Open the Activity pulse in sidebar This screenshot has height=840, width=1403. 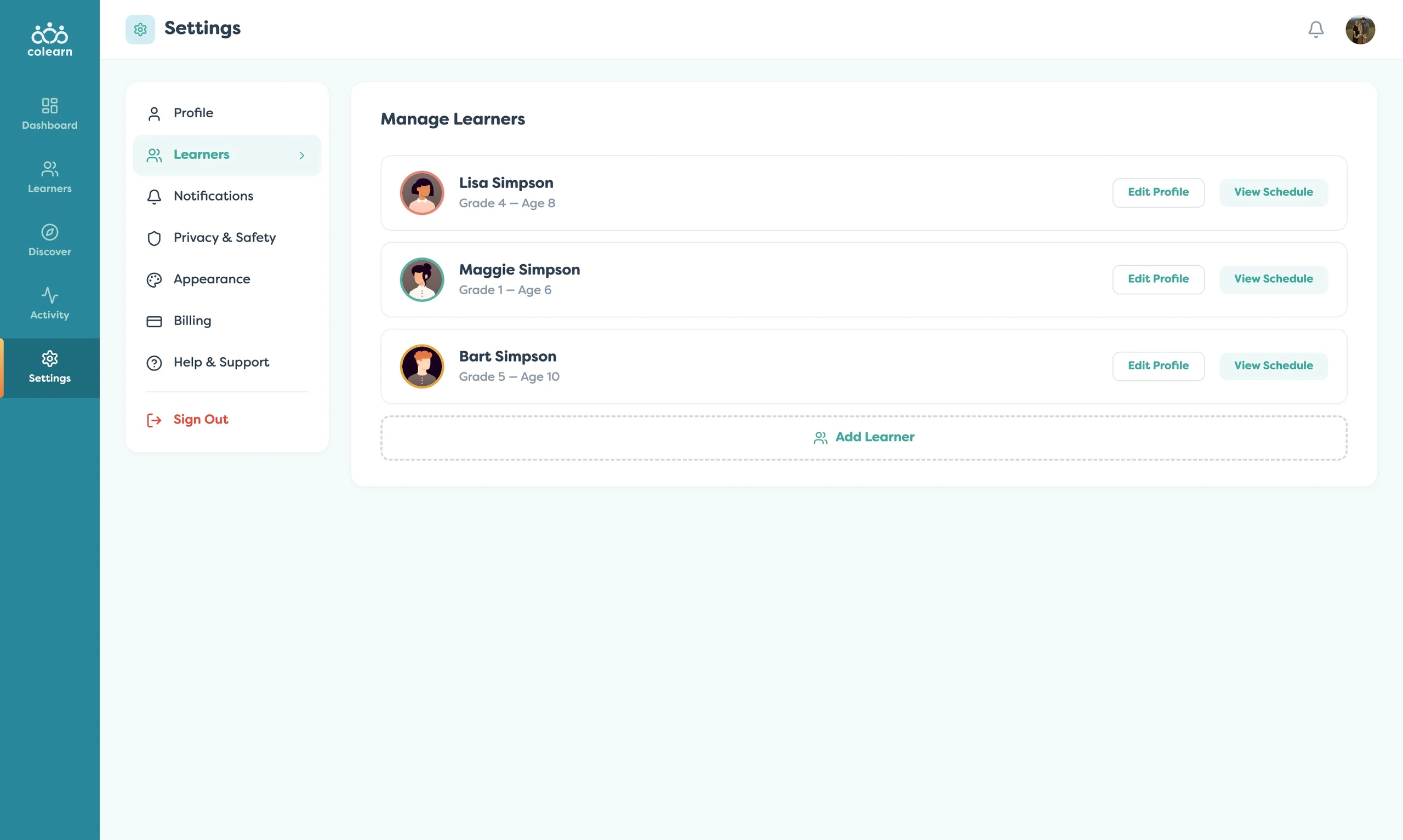click(50, 304)
